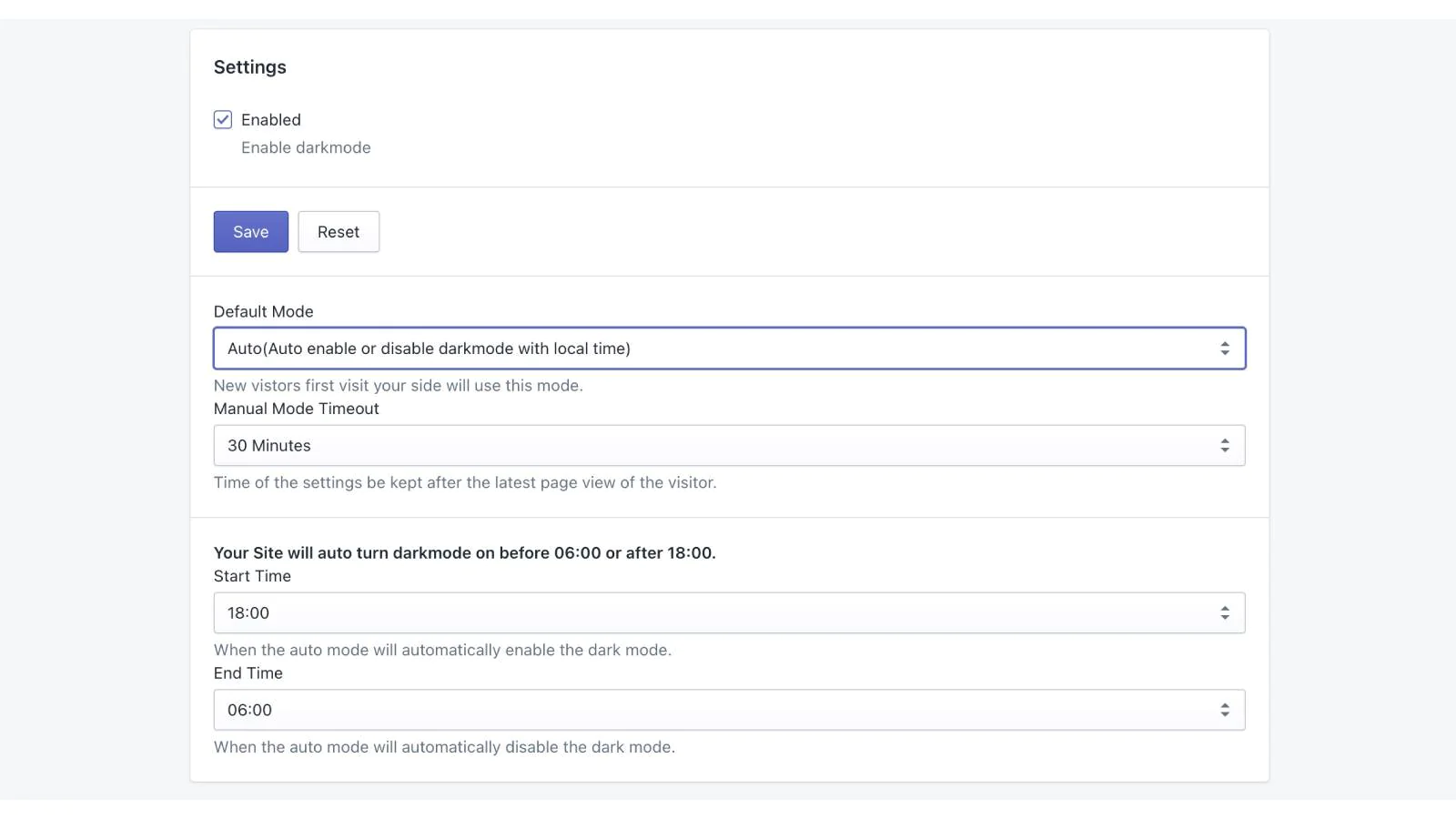Open the dropdown showing 18:00

[x=710, y=613]
